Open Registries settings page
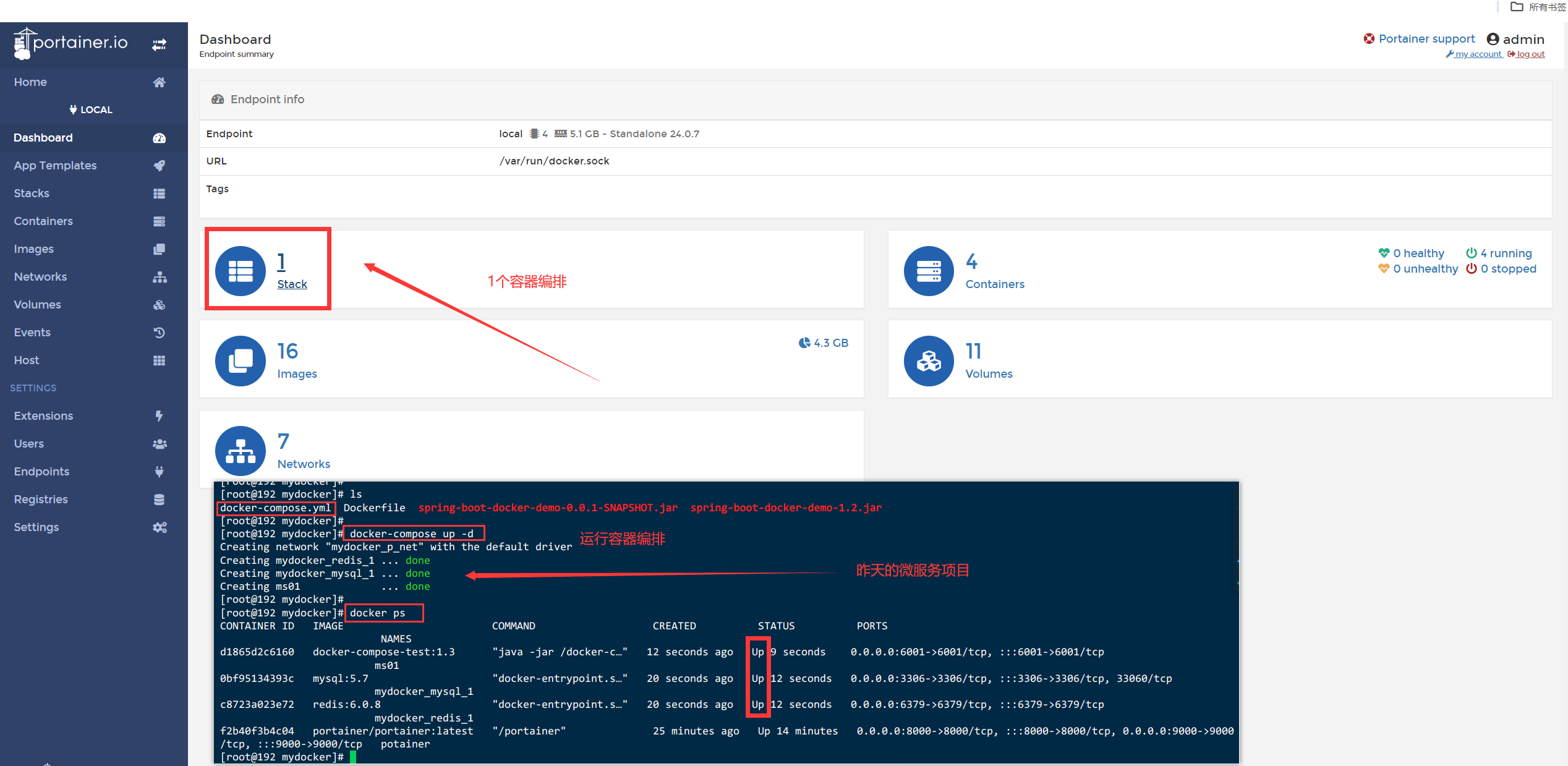The image size is (1568, 766). click(41, 499)
